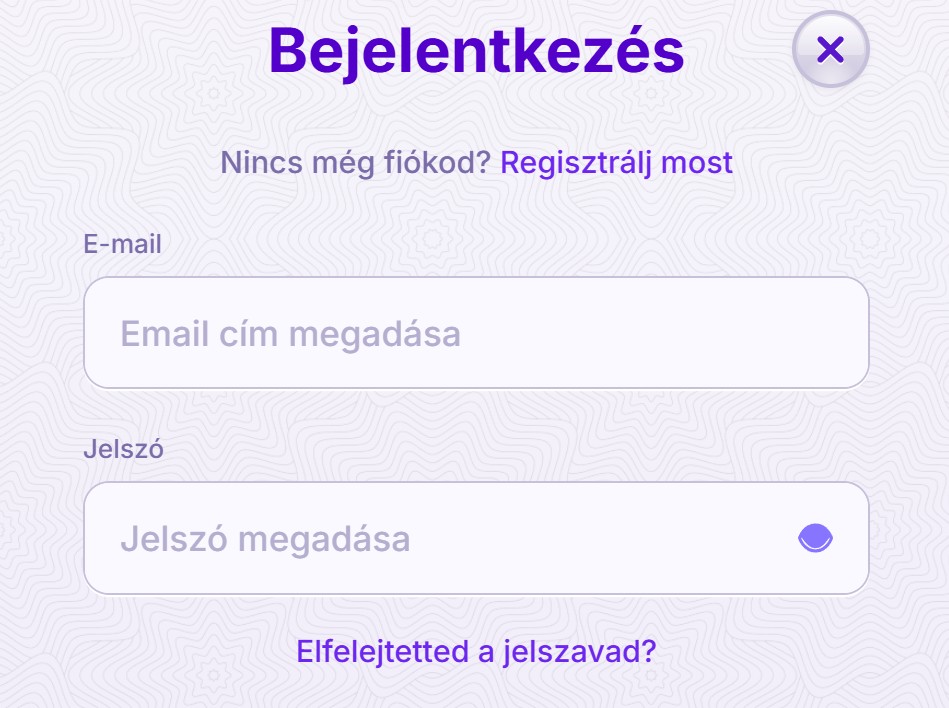Start password recovery via the forgotten password link

pos(476,652)
